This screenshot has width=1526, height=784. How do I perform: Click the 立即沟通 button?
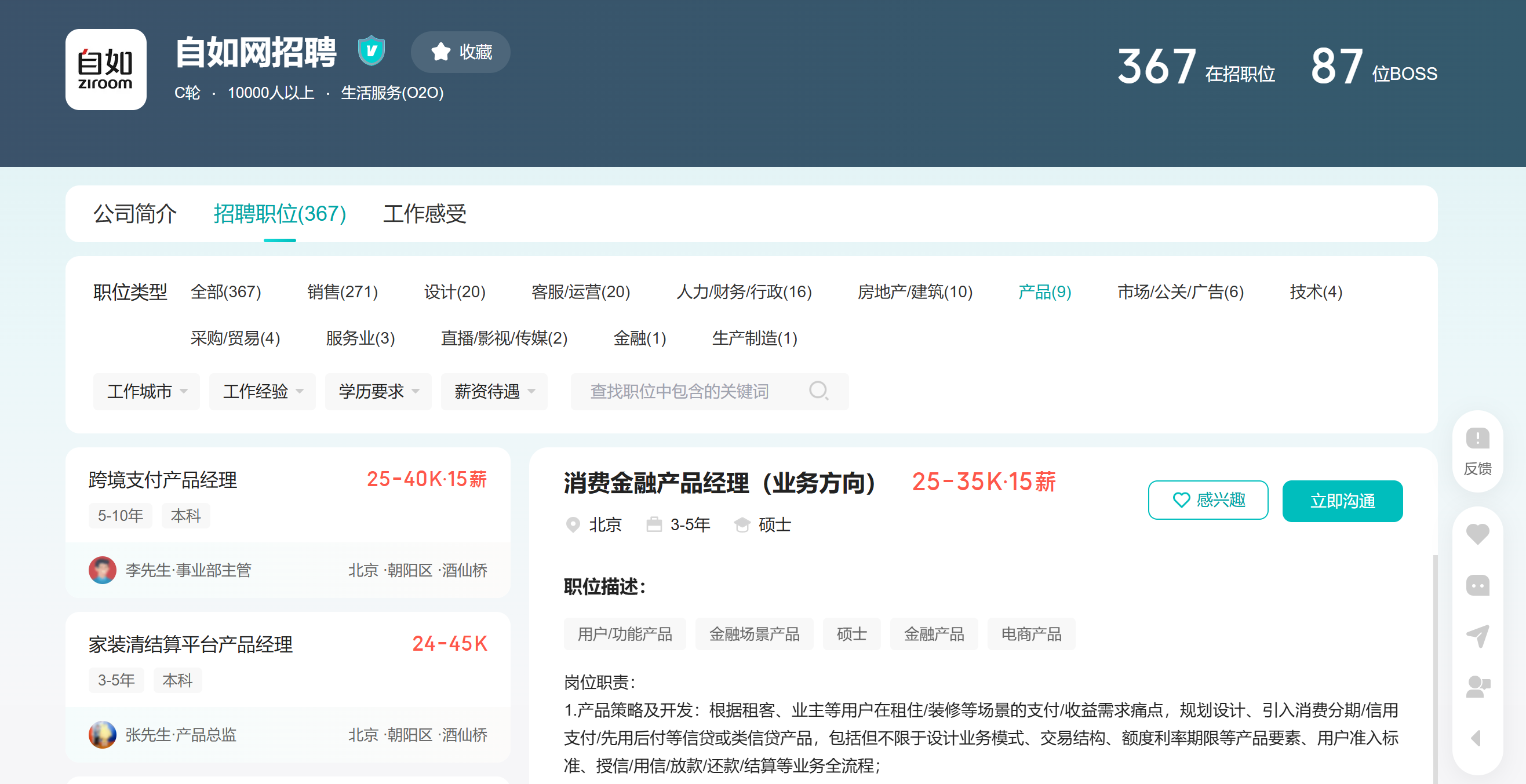click(1342, 501)
